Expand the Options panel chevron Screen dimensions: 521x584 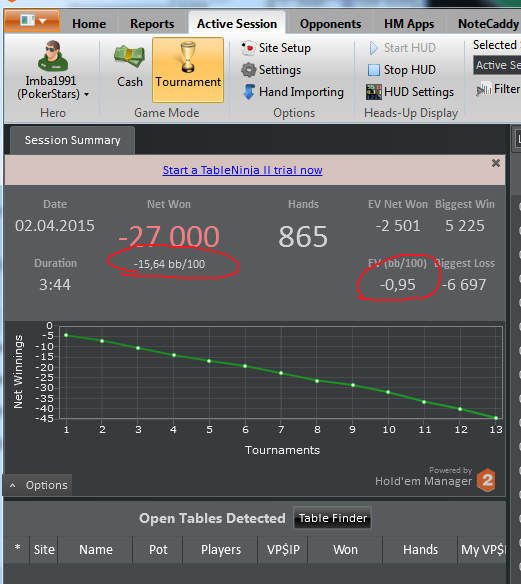[13, 485]
